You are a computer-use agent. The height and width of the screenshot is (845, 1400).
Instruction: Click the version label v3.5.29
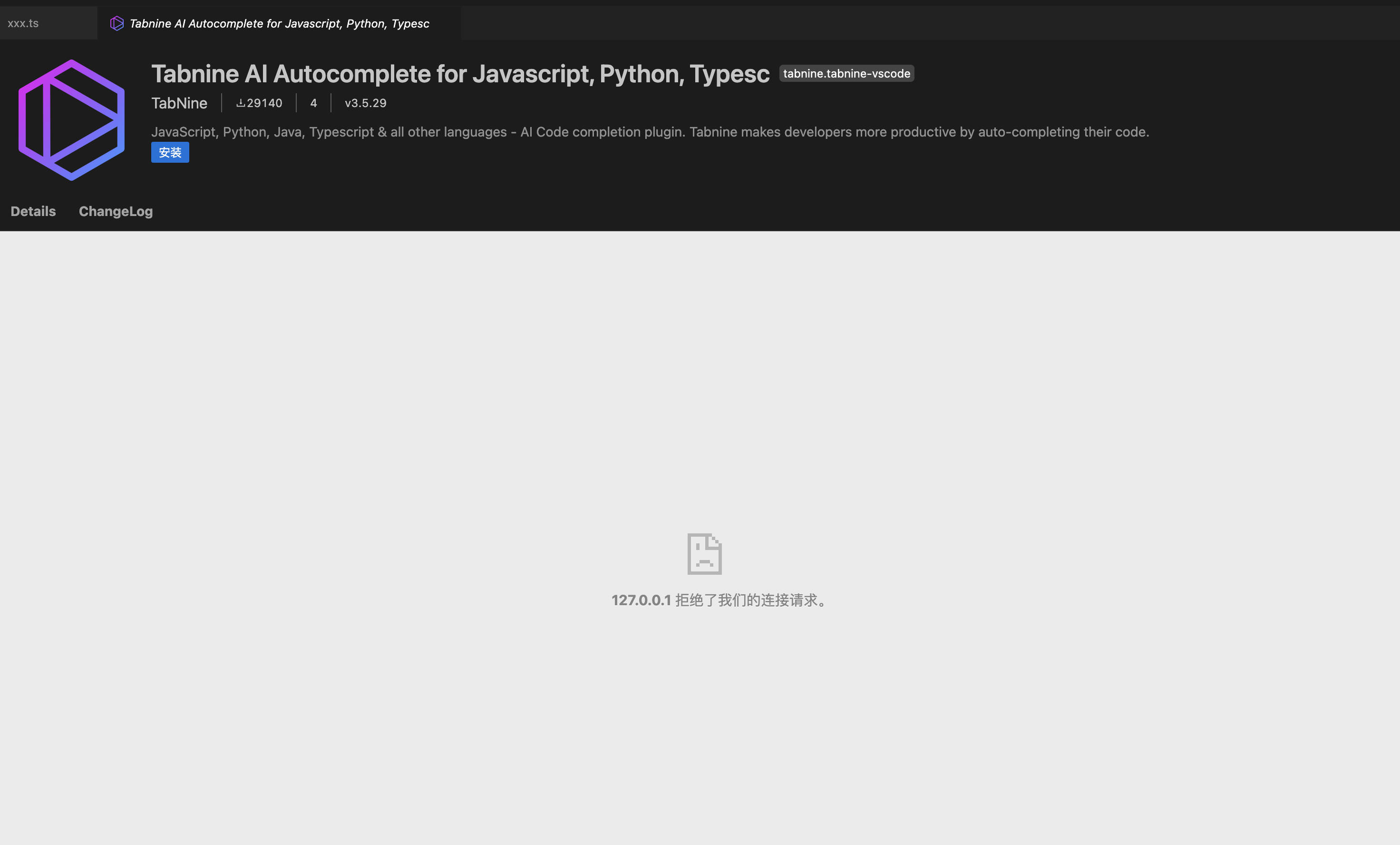pos(365,103)
